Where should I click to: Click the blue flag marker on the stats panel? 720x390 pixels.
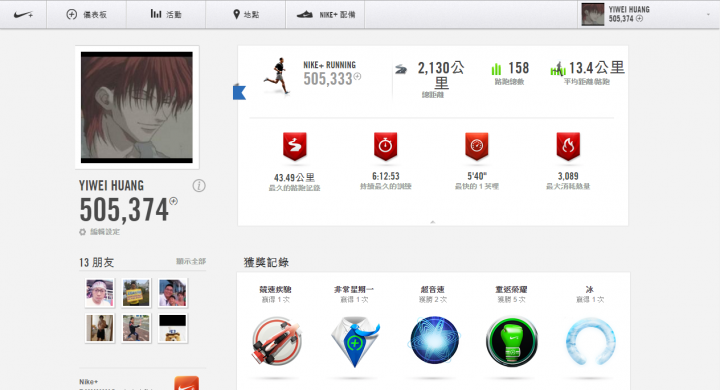pos(239,92)
